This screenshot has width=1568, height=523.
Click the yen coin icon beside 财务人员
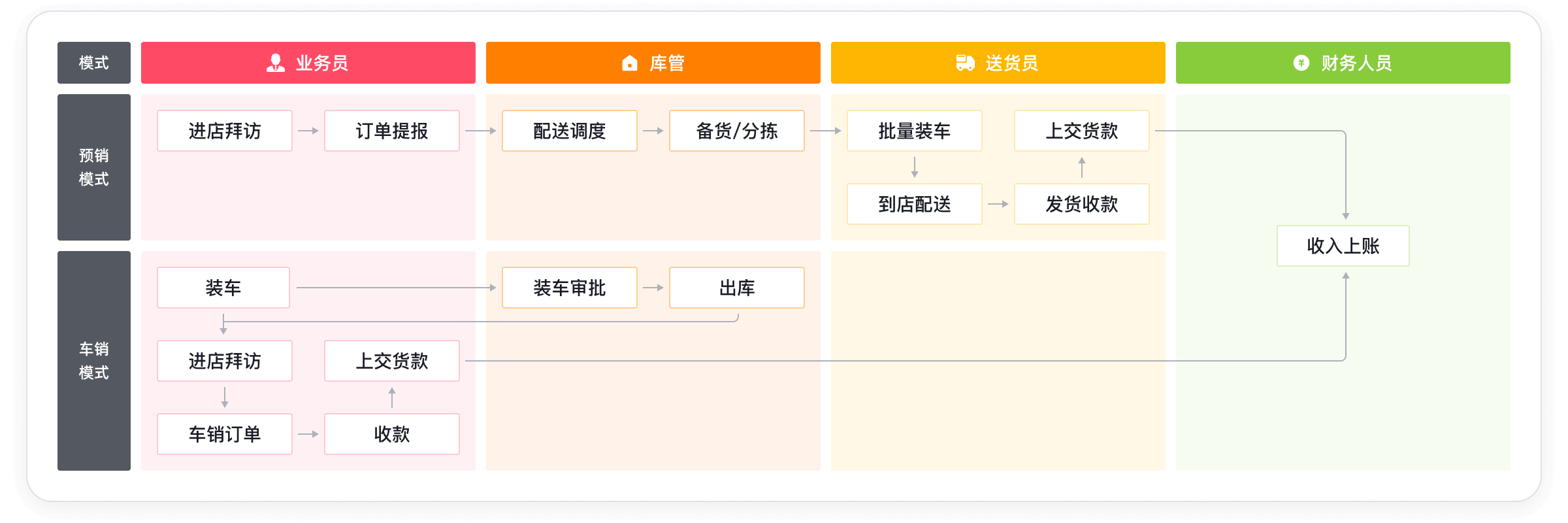tap(1301, 63)
